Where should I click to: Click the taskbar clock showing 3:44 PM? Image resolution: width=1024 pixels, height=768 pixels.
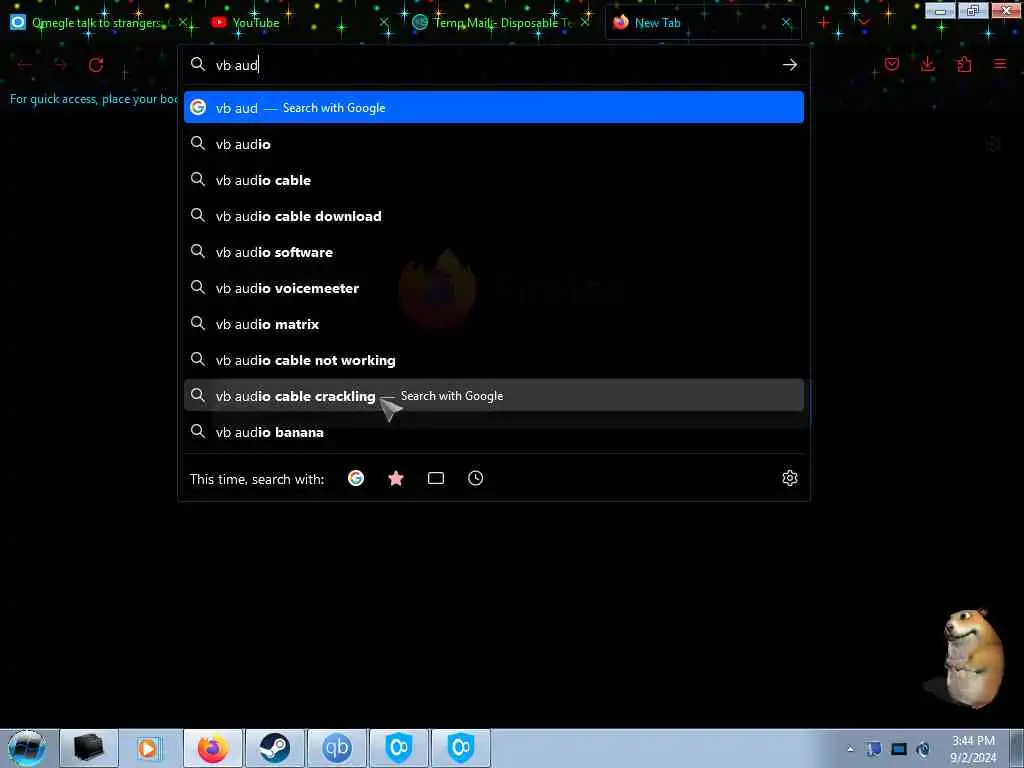pos(973,749)
